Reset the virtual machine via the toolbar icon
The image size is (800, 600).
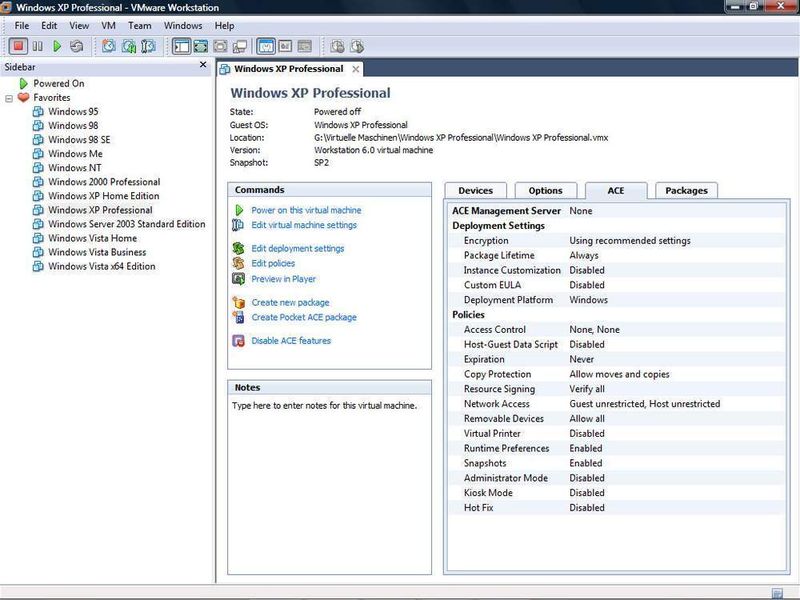click(78, 46)
